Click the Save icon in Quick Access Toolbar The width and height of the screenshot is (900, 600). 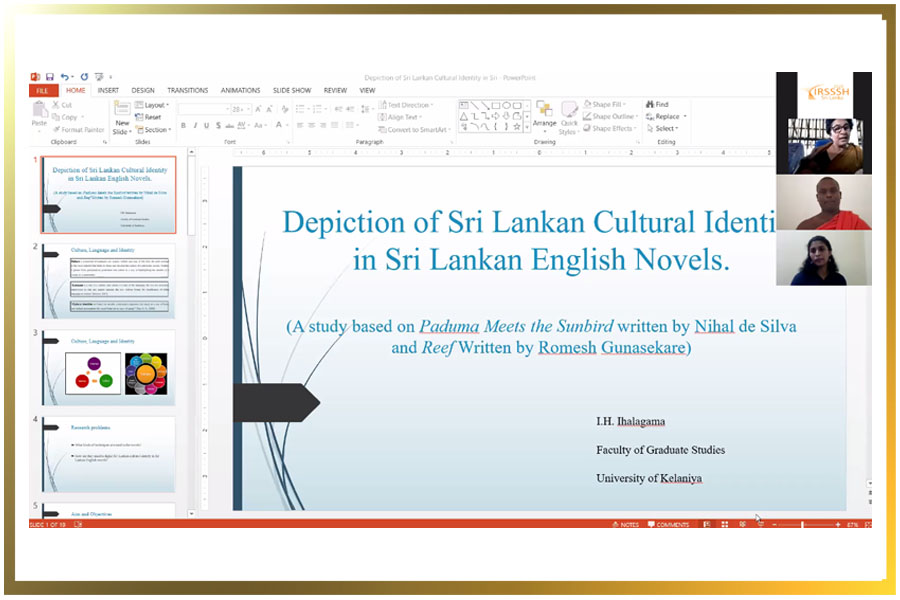pyautogui.click(x=50, y=77)
